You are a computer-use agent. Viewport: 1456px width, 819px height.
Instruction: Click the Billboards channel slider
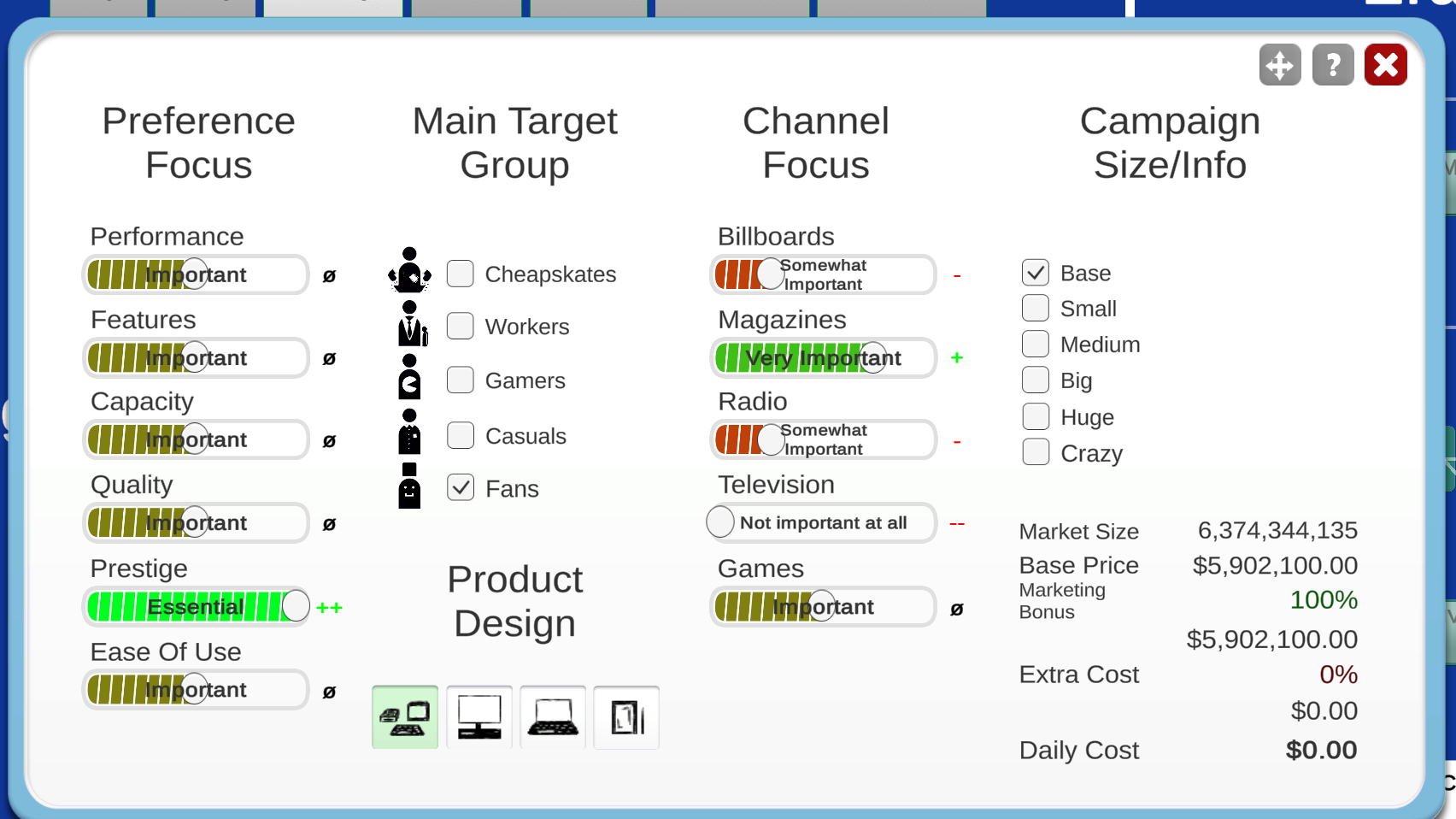824,274
